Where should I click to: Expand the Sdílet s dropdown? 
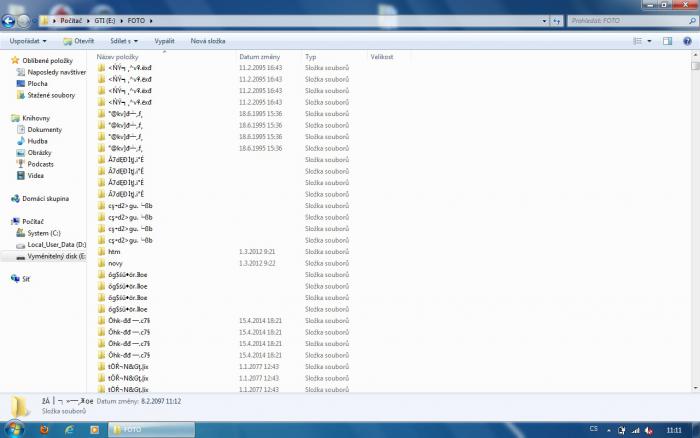pyautogui.click(x=125, y=41)
